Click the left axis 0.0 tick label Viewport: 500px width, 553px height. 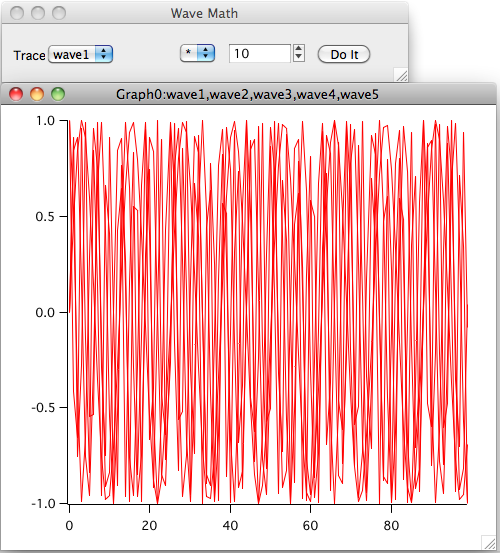[45, 312]
